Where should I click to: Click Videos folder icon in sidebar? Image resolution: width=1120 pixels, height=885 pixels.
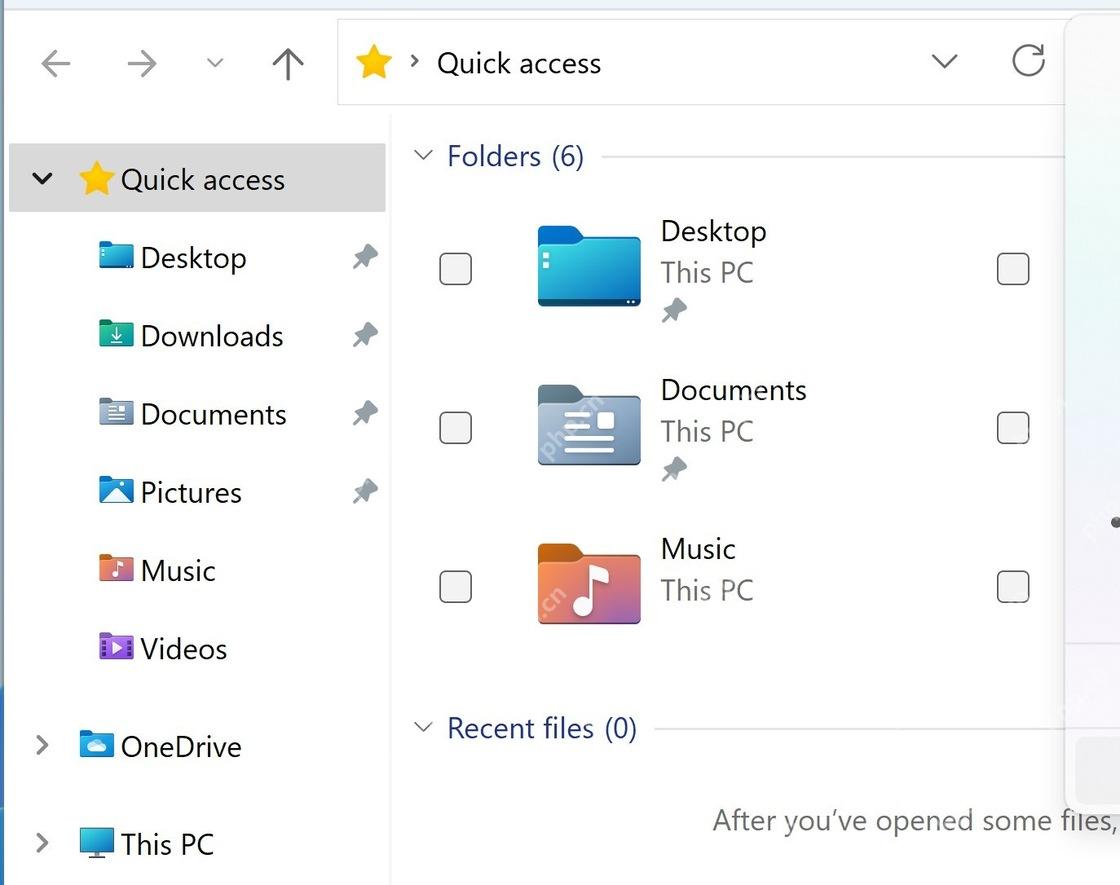pos(116,646)
